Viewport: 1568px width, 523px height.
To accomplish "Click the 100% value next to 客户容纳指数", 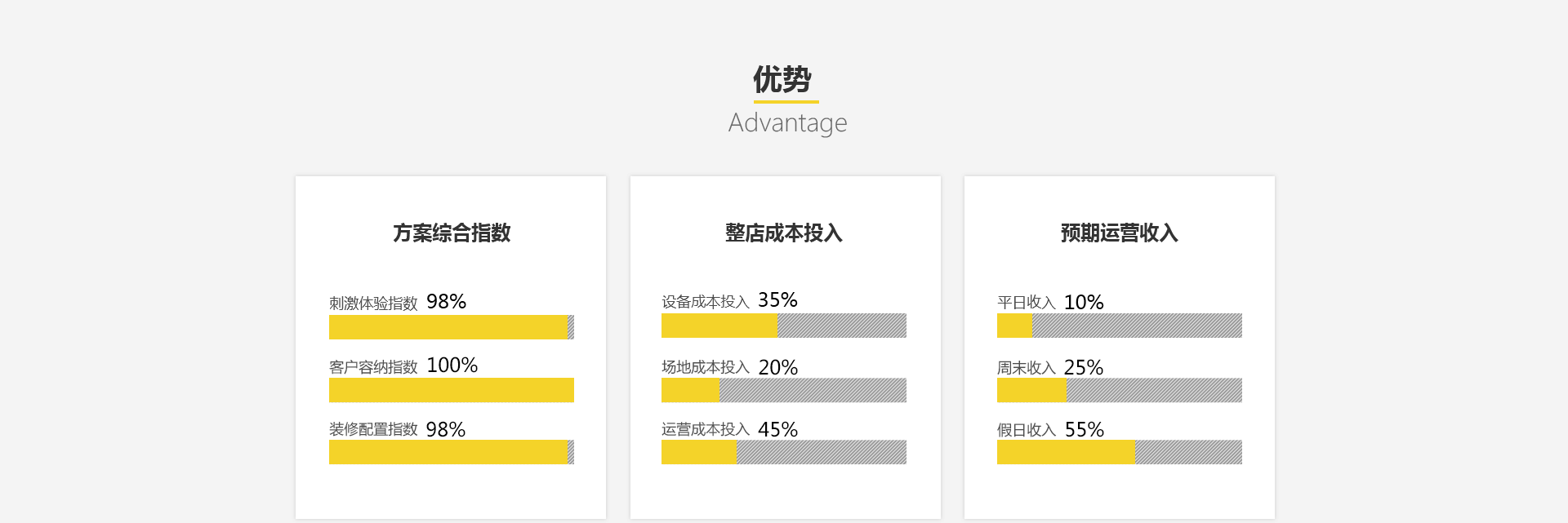I will point(452,365).
